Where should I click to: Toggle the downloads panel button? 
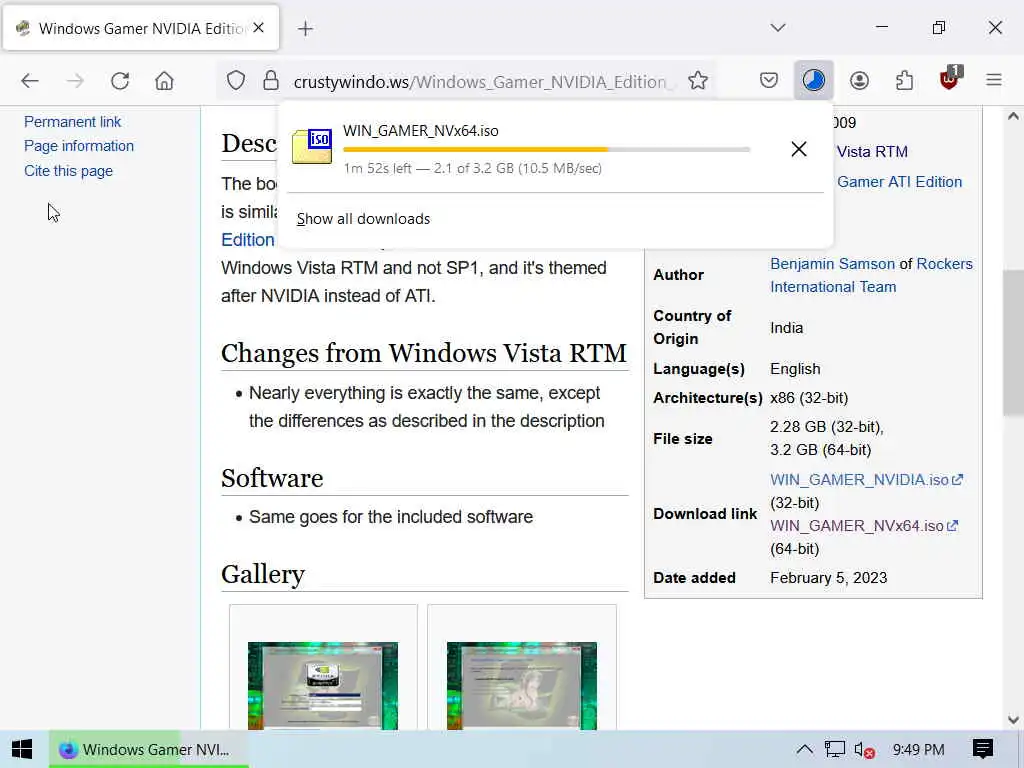pyautogui.click(x=814, y=81)
